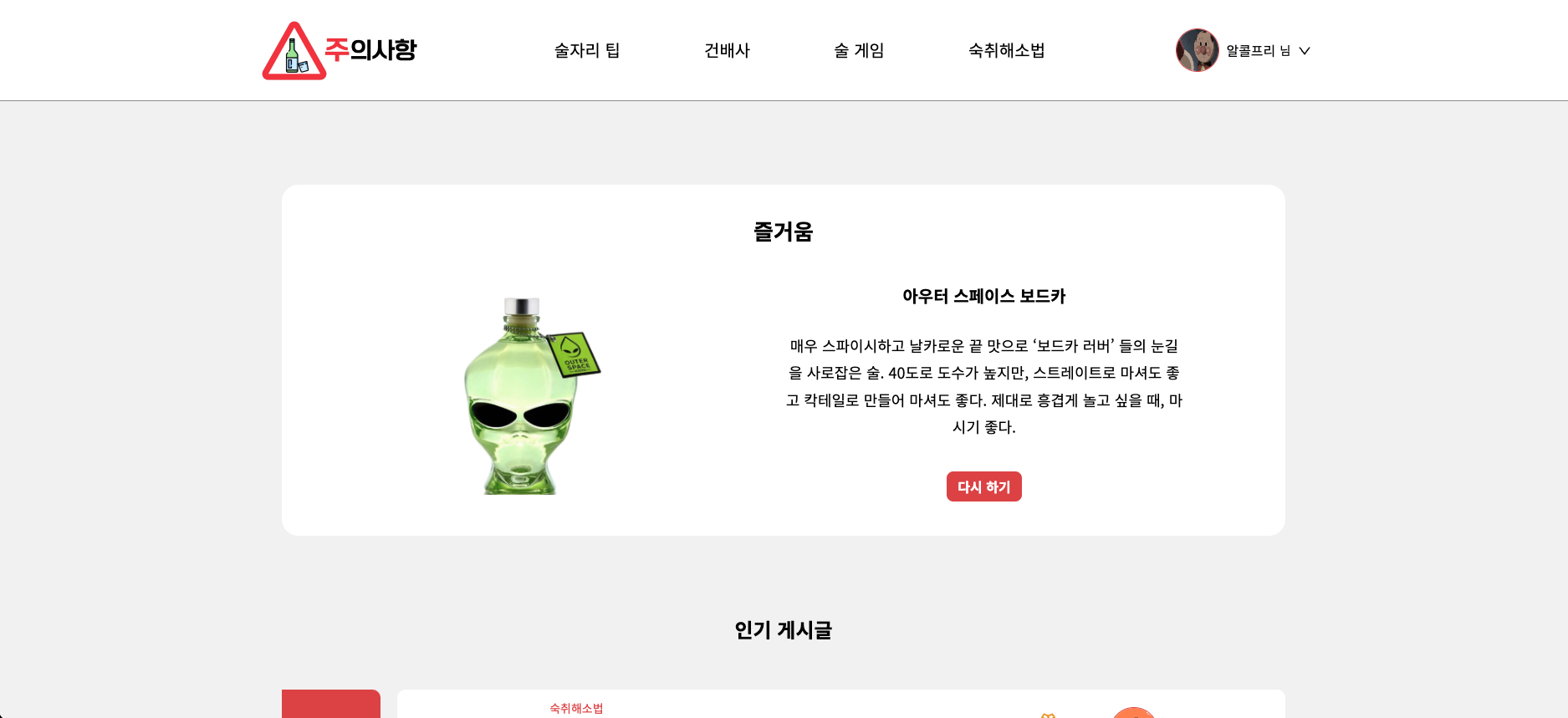
Task: Click the 주의사항 logo text
Action: [370, 50]
